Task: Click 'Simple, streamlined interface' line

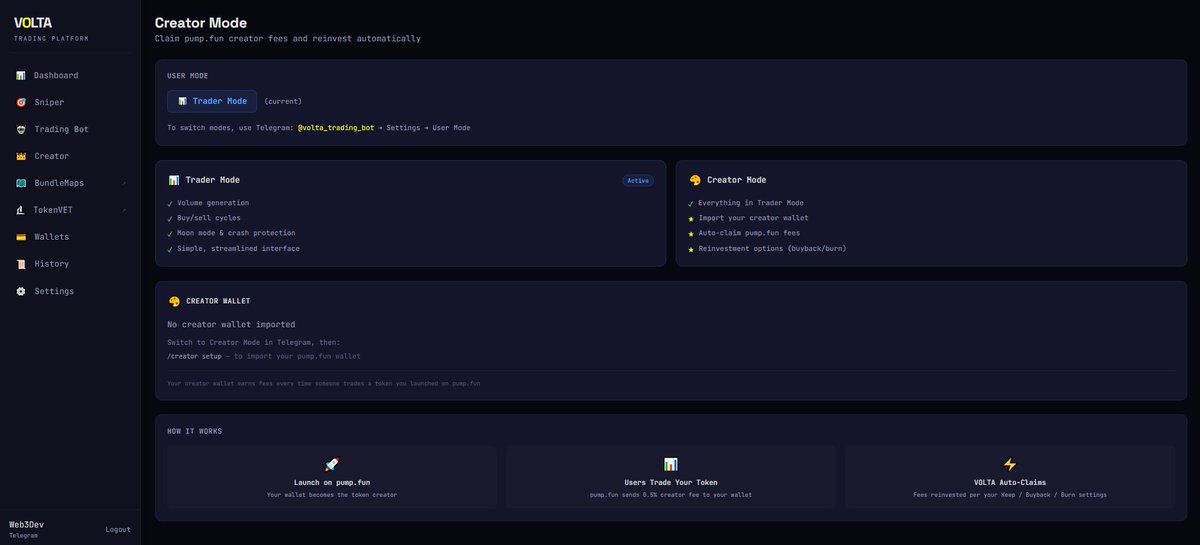Action: point(239,248)
